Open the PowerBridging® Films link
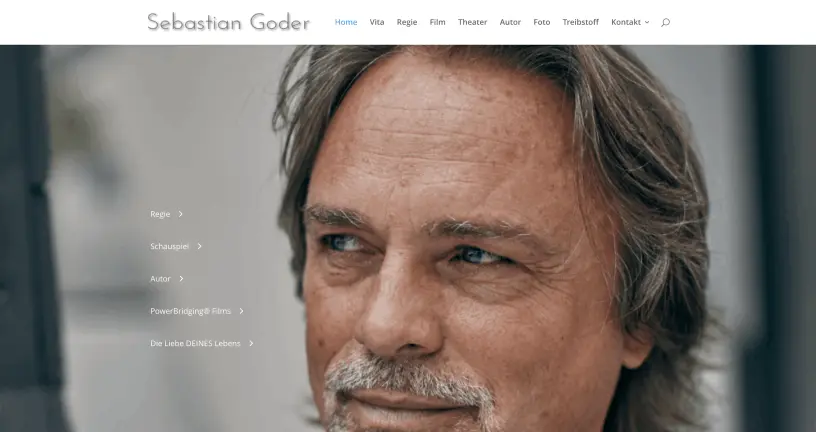The image size is (816, 432). click(x=190, y=311)
